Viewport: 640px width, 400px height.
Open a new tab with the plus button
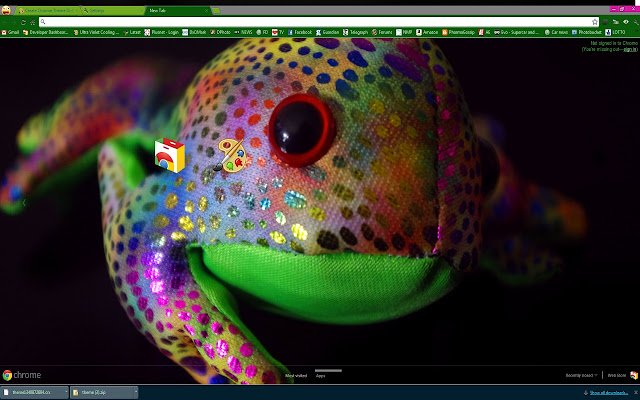click(x=216, y=11)
